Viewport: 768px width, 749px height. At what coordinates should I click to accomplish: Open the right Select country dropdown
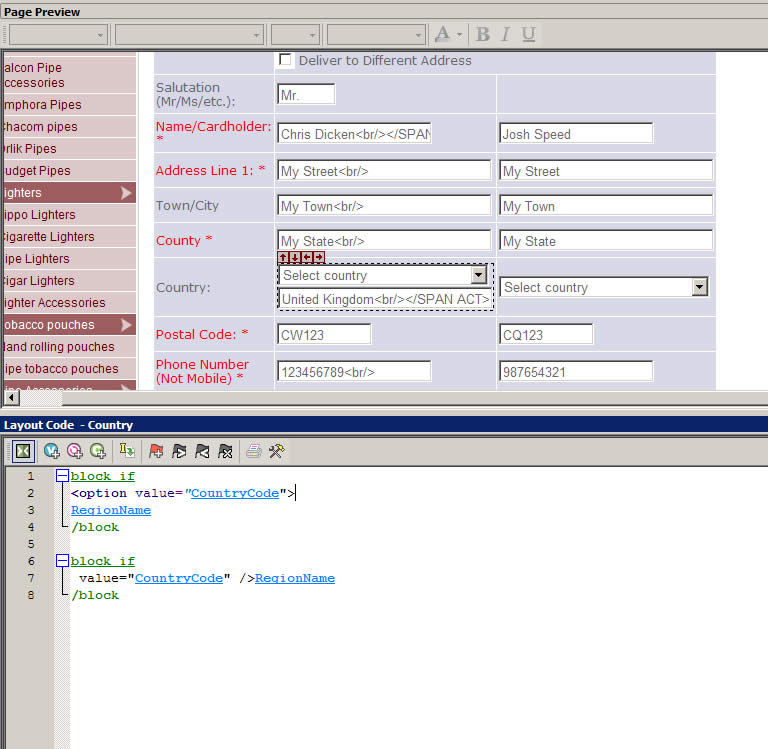pos(699,287)
